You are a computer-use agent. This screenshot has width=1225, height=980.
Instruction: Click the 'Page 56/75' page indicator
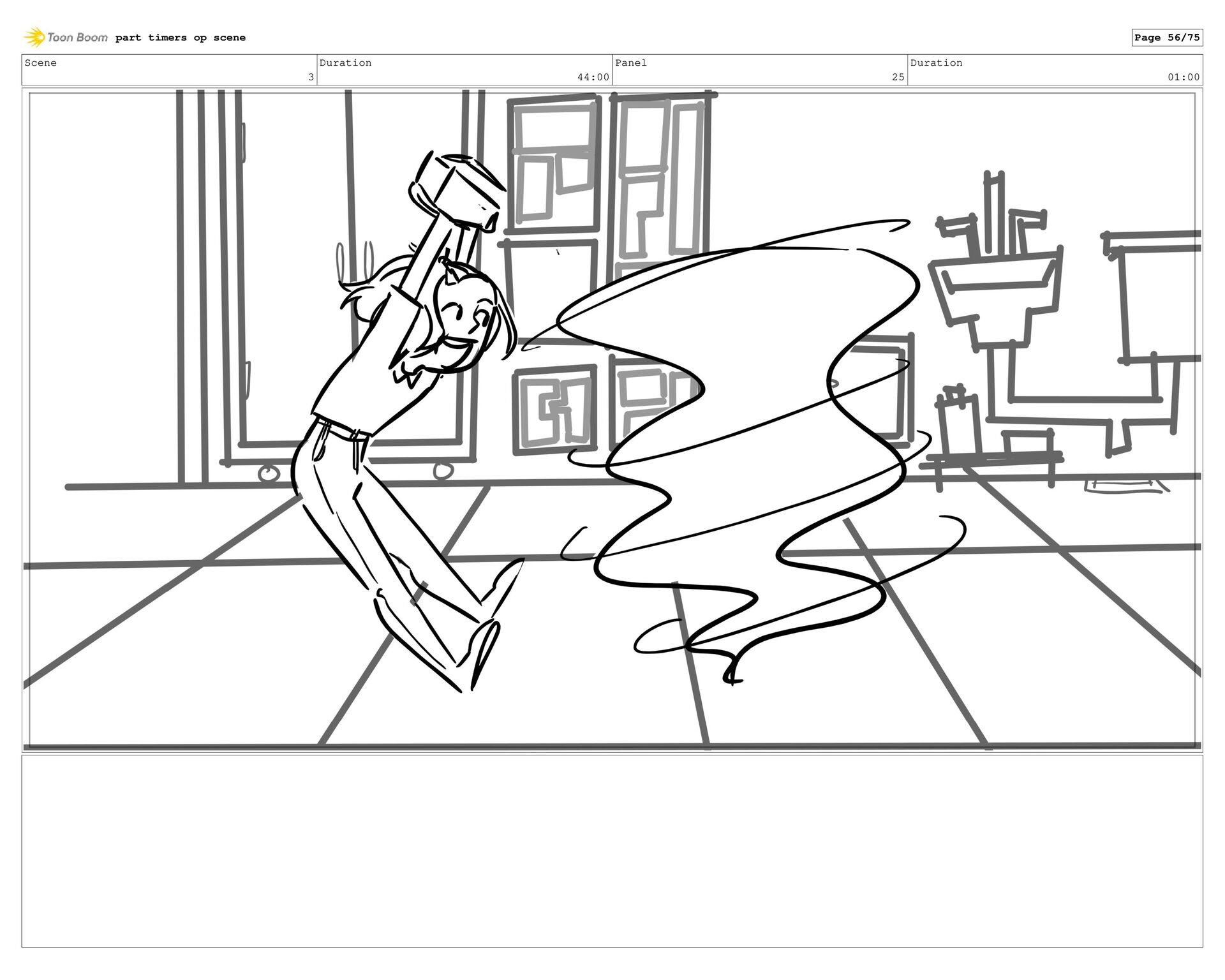(x=1167, y=38)
